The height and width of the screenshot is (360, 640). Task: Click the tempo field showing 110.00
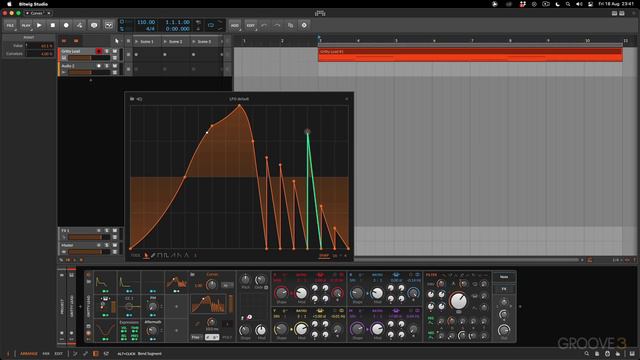pos(146,22)
